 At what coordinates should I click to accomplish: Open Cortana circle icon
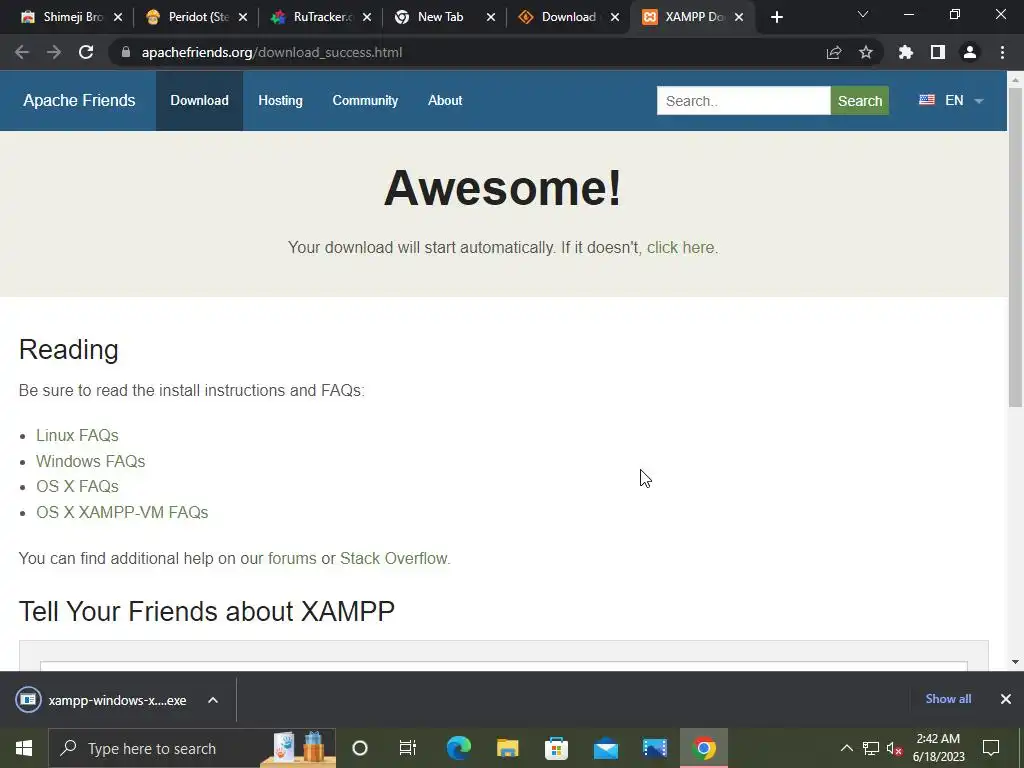click(x=360, y=748)
